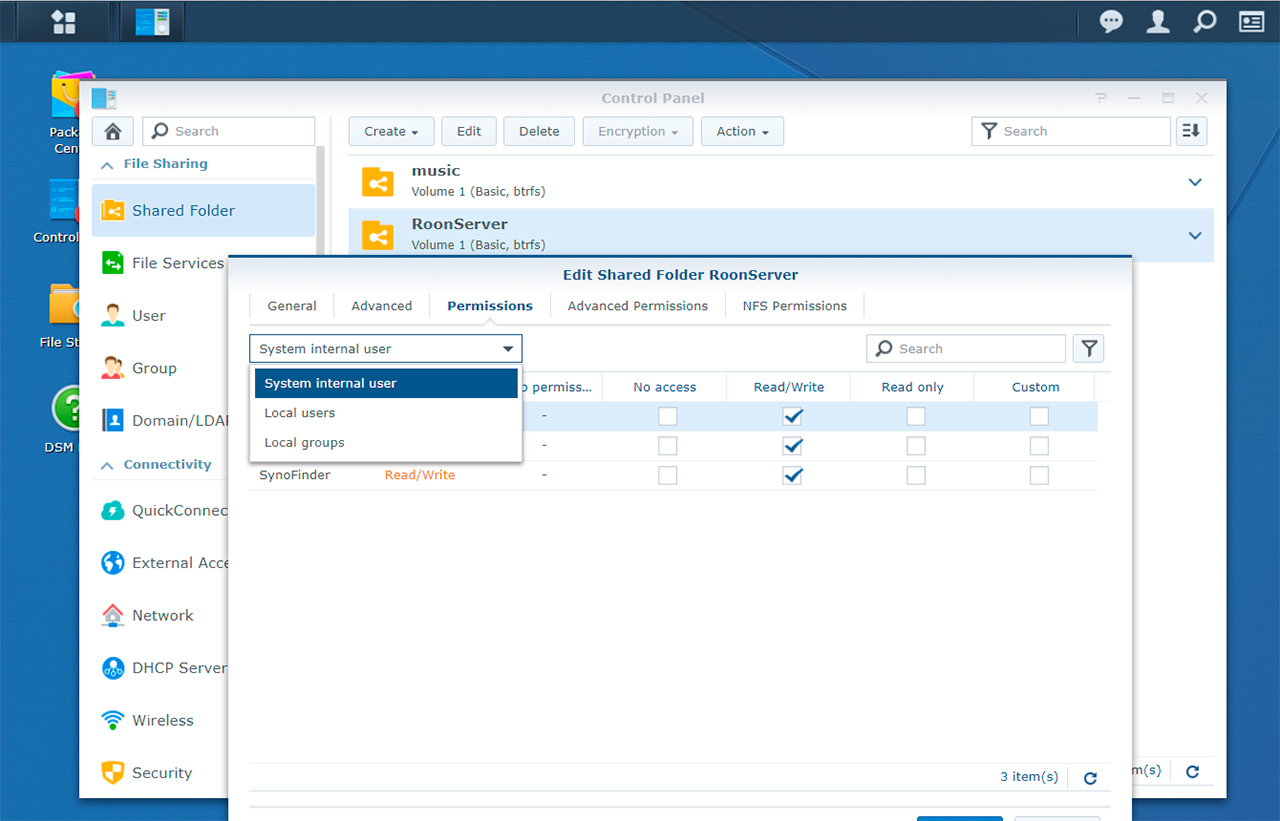The image size is (1280, 821).
Task: Switch to the NFS Permissions tab
Action: pos(795,306)
